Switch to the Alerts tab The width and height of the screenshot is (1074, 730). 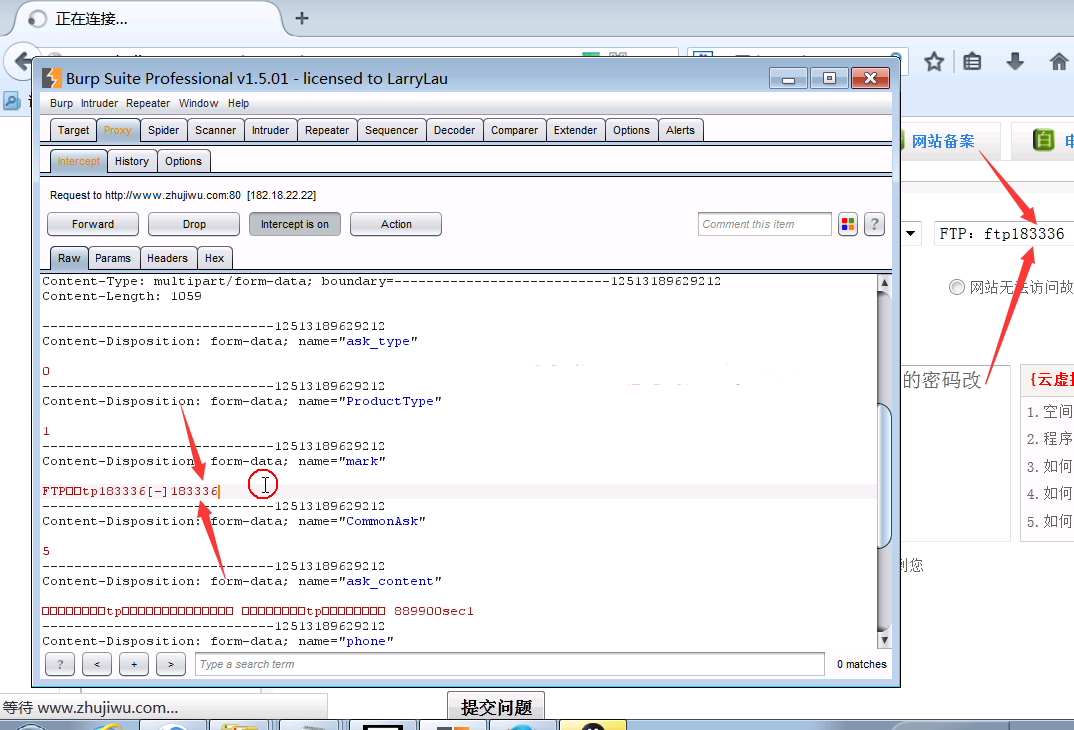tap(680, 130)
